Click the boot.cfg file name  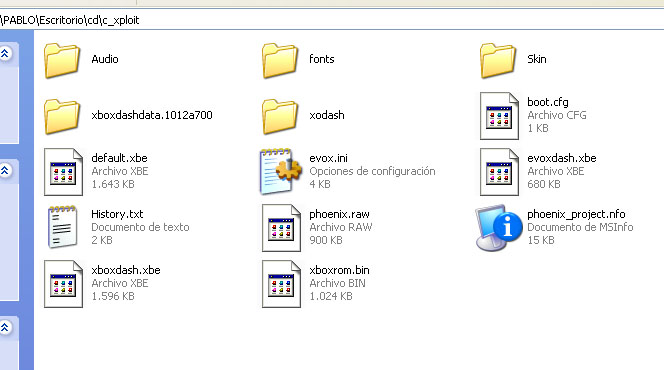pyautogui.click(x=548, y=102)
